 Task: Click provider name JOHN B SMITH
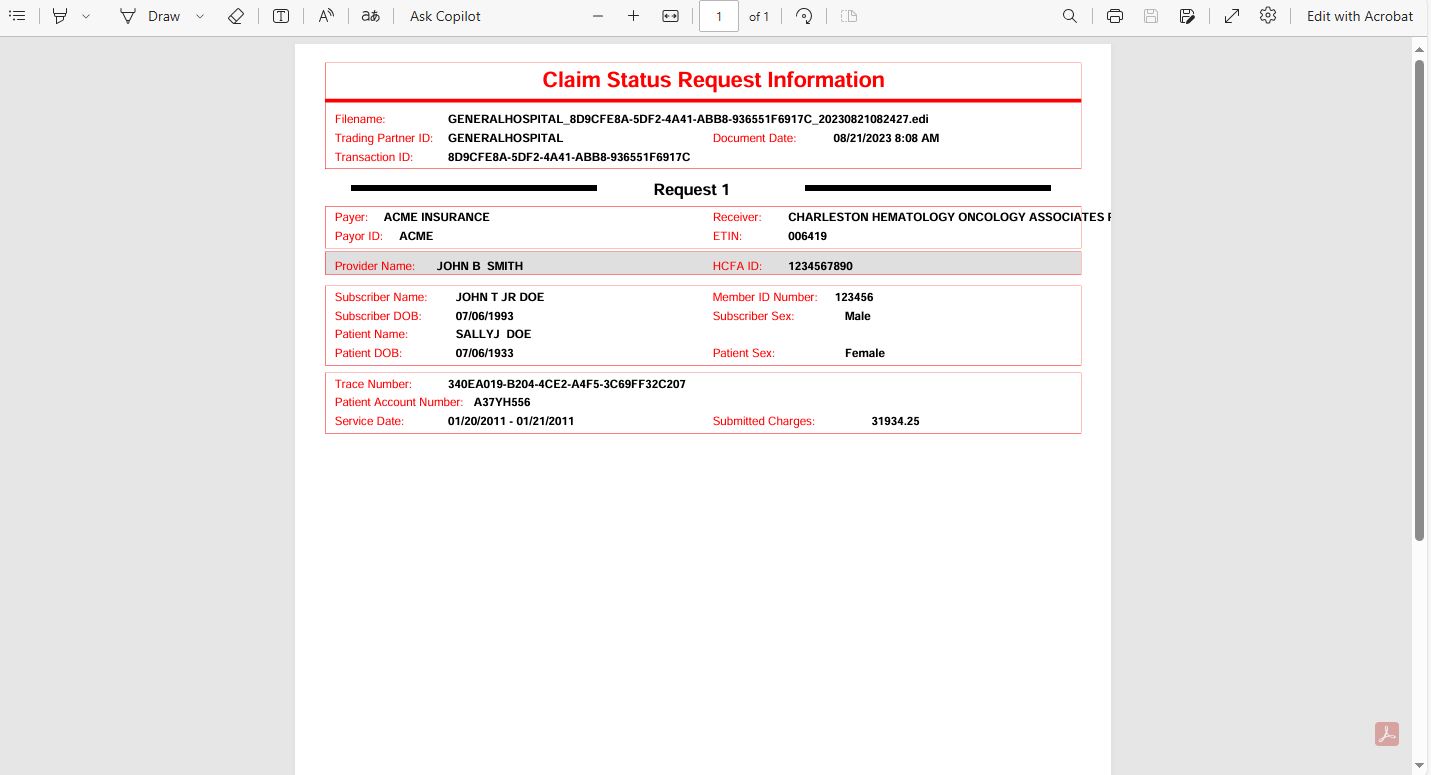click(x=480, y=266)
